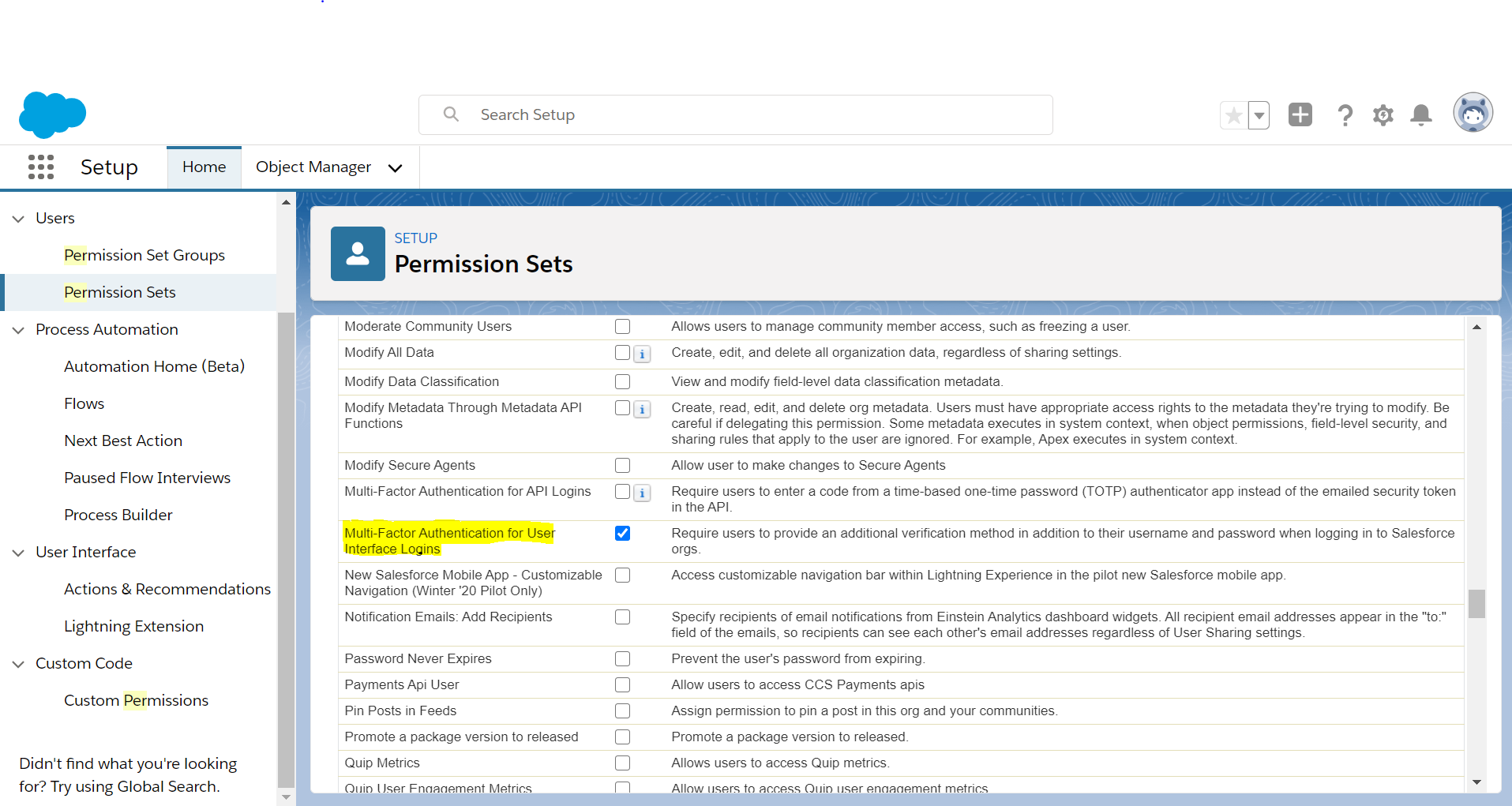Collapse the Users section in the sidebar
The image size is (1512, 806).
pos(18,218)
